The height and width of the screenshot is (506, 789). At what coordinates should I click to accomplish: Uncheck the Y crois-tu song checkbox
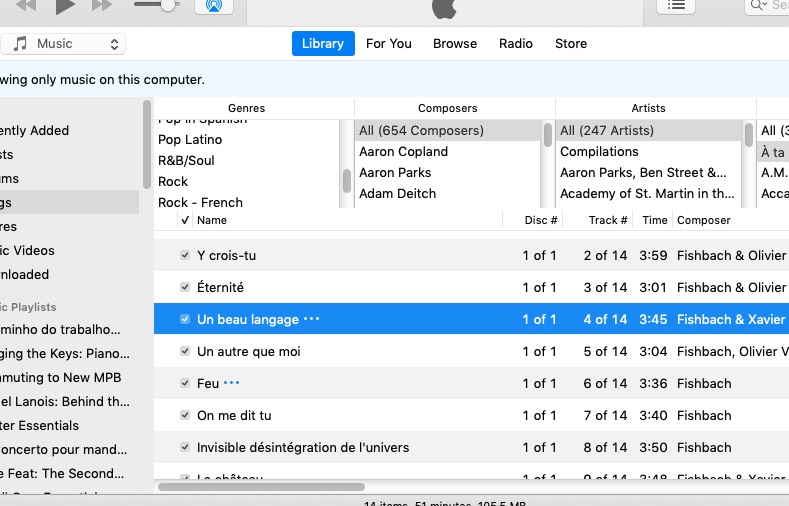pos(185,255)
